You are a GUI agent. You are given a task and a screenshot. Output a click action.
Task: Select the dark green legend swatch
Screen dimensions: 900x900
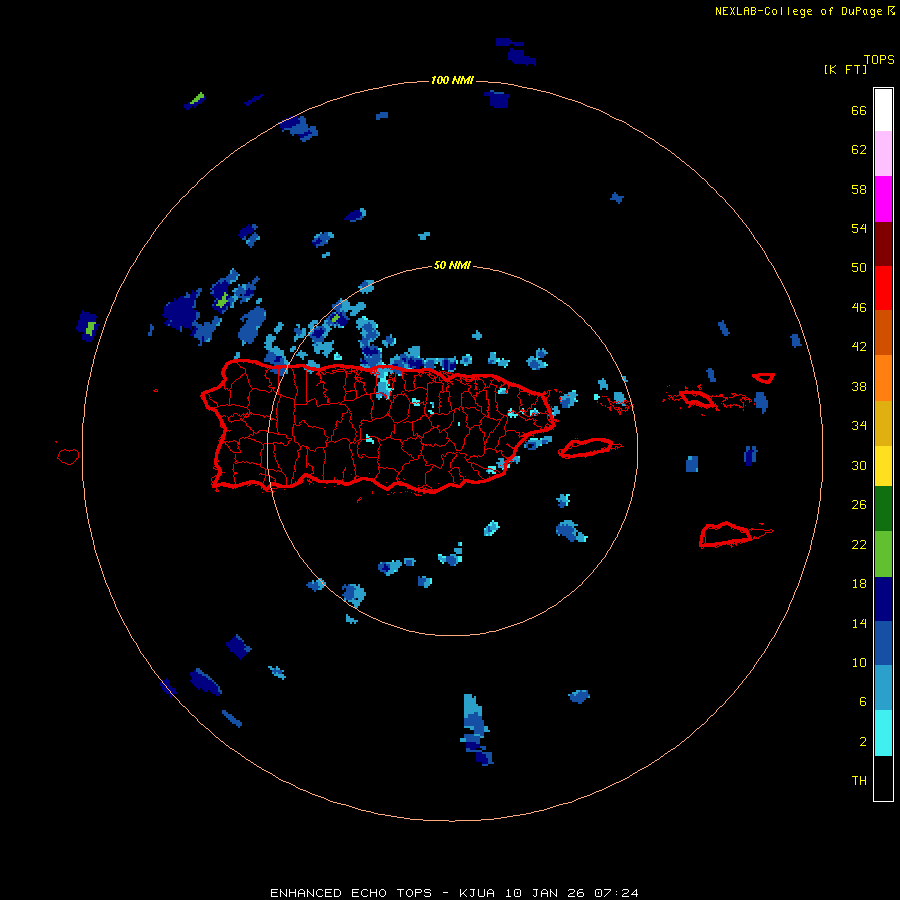(x=883, y=509)
